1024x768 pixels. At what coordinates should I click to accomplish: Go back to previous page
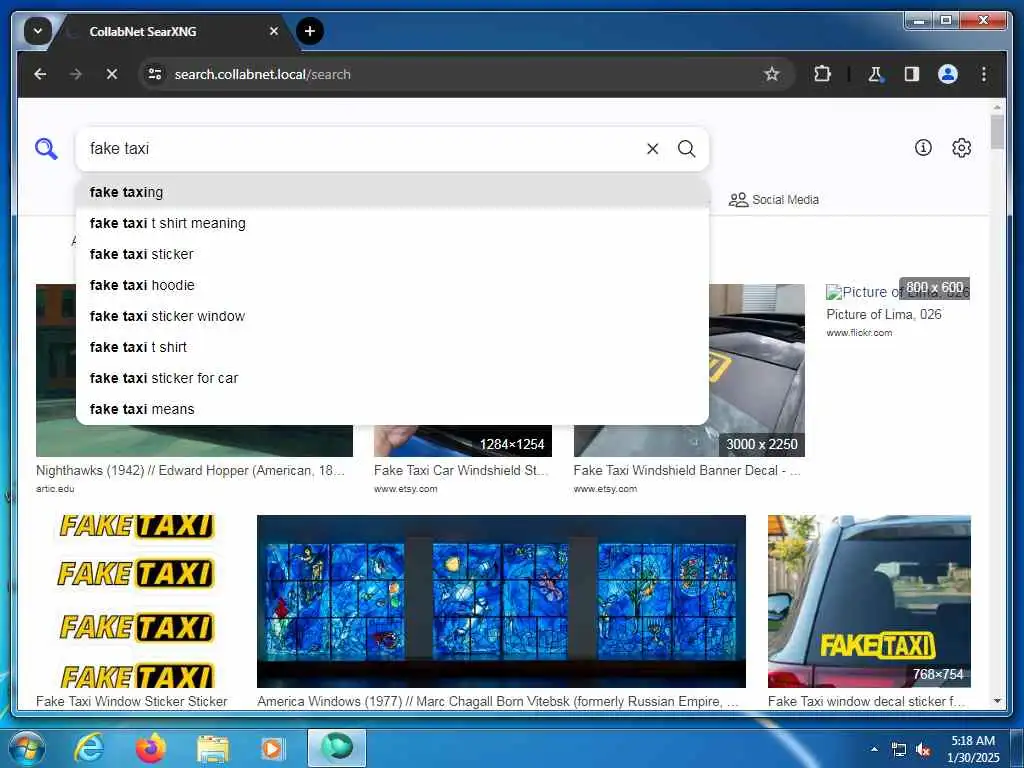tap(40, 74)
